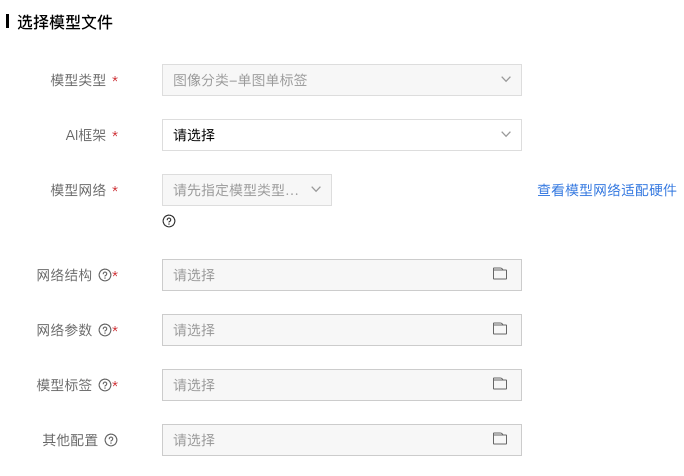Click question mark icon below 模型网络 dropdown
Image resolution: width=684 pixels, height=476 pixels.
pyautogui.click(x=169, y=221)
